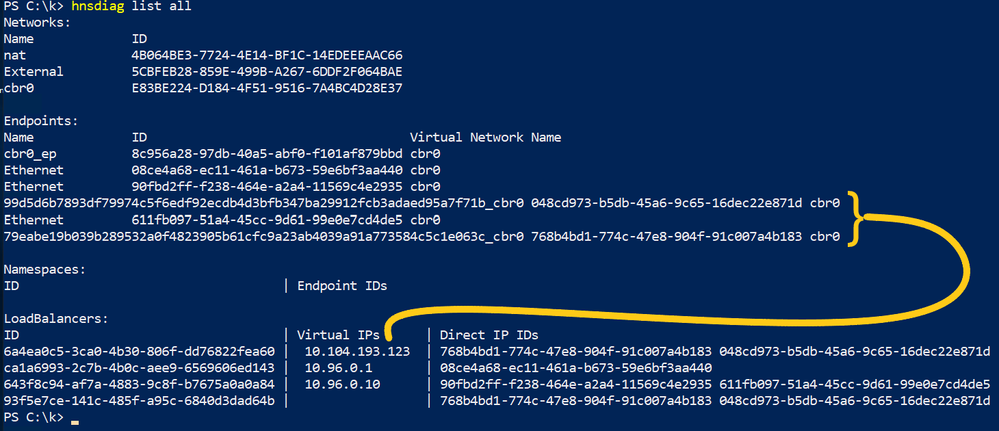Click the 'LoadBalancers:' section heading

(52, 318)
